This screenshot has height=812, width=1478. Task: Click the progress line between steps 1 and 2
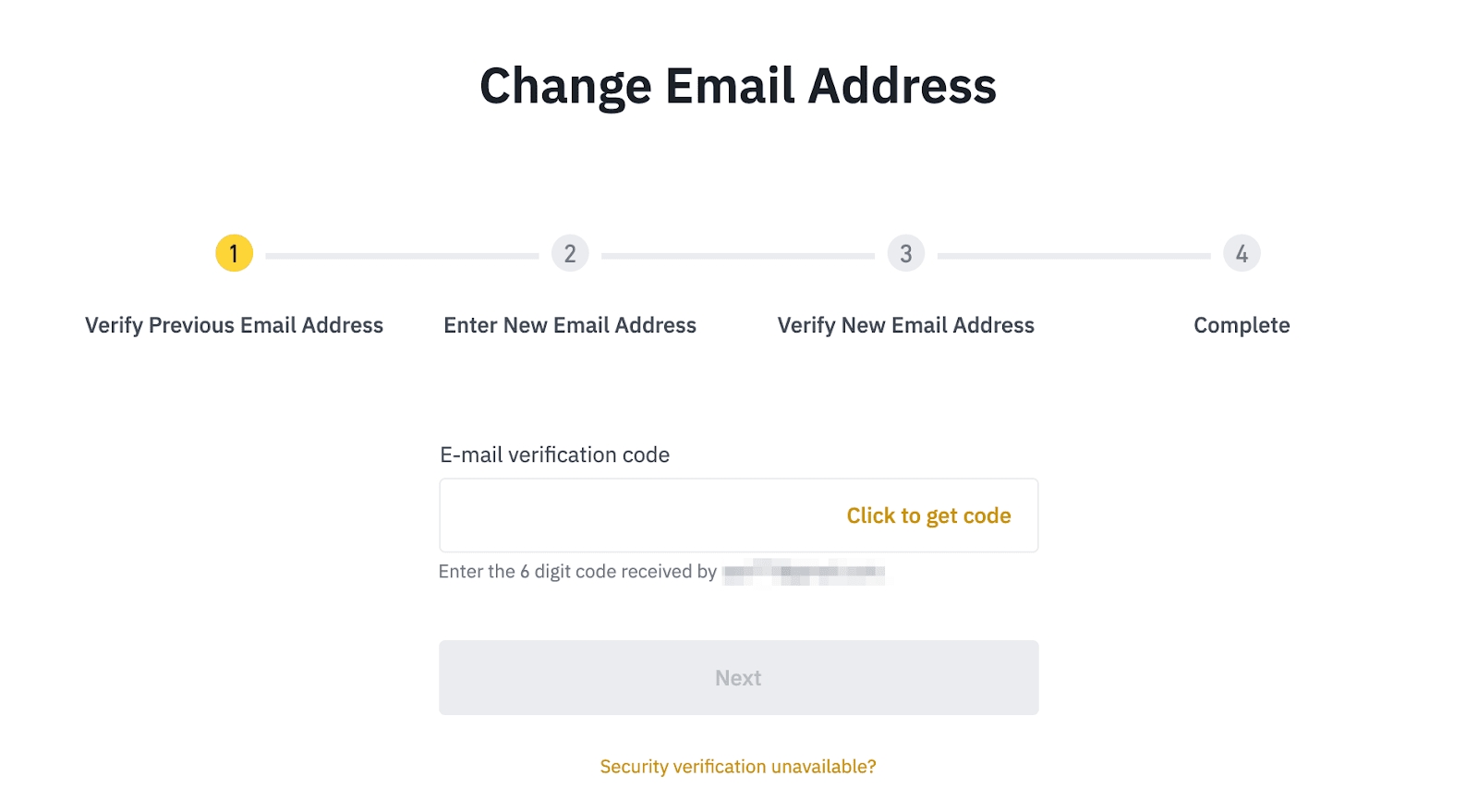[402, 256]
